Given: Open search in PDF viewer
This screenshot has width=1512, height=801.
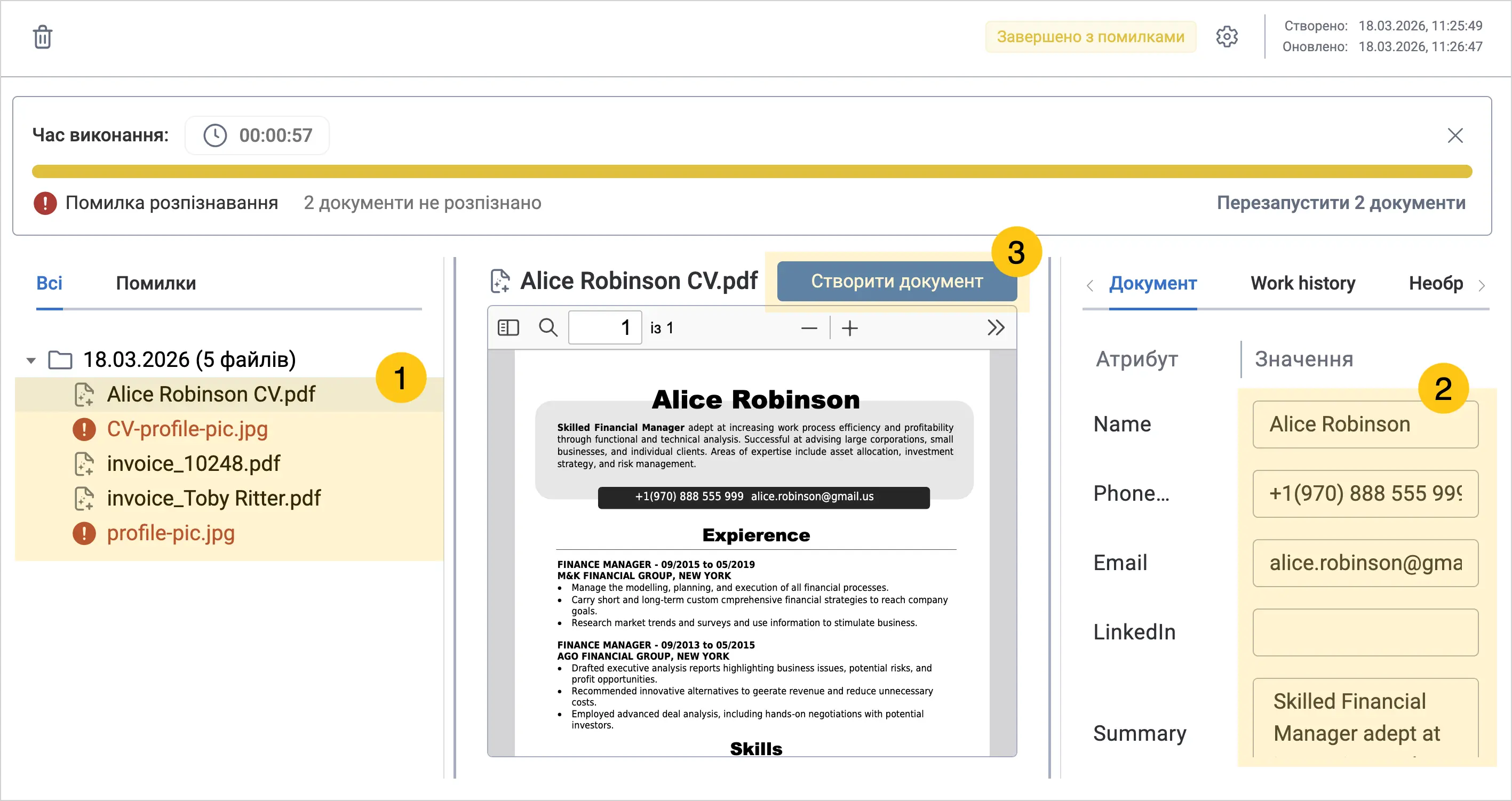Looking at the screenshot, I should pos(548,327).
